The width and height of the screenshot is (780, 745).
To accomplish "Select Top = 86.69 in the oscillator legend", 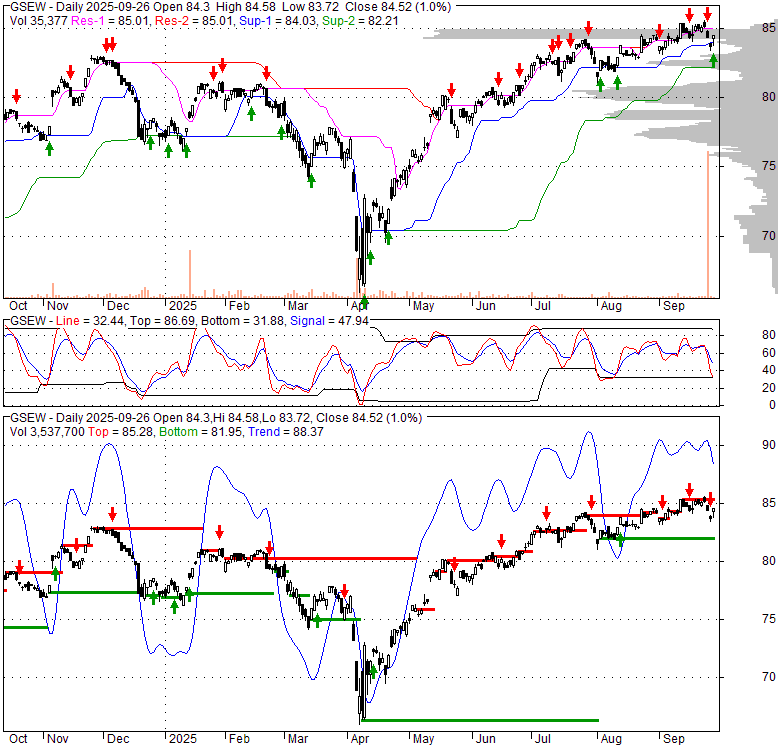I will 162,321.
